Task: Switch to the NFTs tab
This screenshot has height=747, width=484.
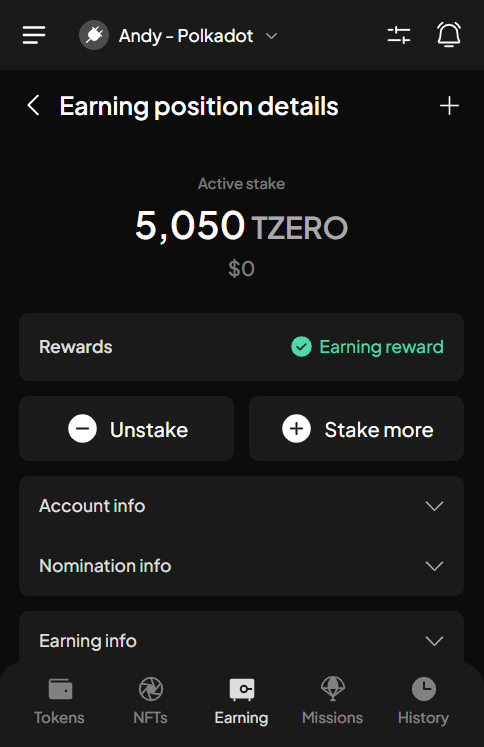Action: pos(151,702)
